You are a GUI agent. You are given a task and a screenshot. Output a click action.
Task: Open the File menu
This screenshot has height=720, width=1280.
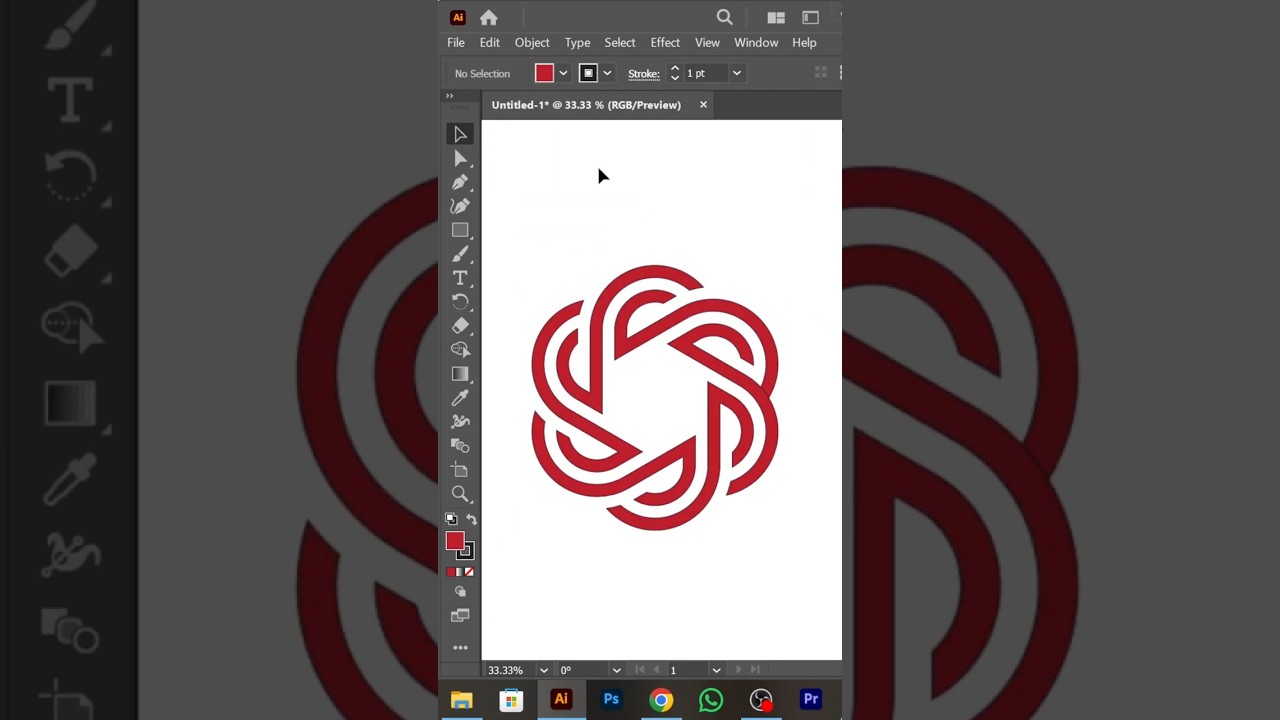point(456,43)
